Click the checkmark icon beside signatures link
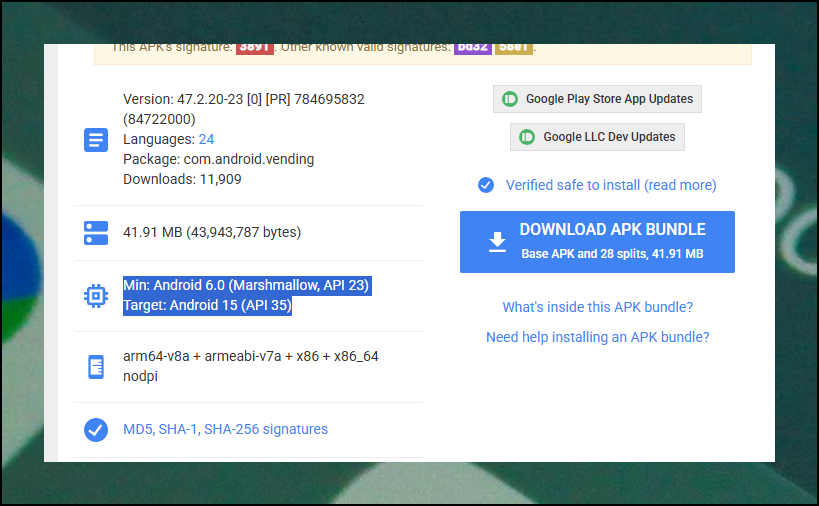The height and width of the screenshot is (506, 819). point(96,430)
